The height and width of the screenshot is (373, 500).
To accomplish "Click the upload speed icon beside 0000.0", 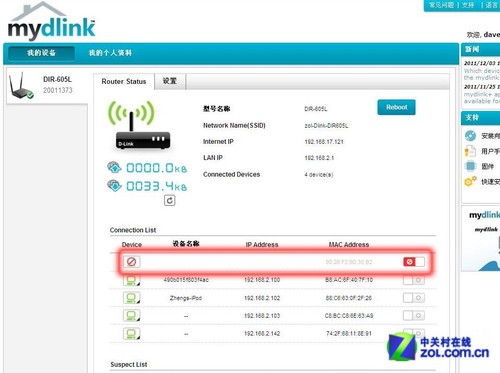I will (x=114, y=167).
